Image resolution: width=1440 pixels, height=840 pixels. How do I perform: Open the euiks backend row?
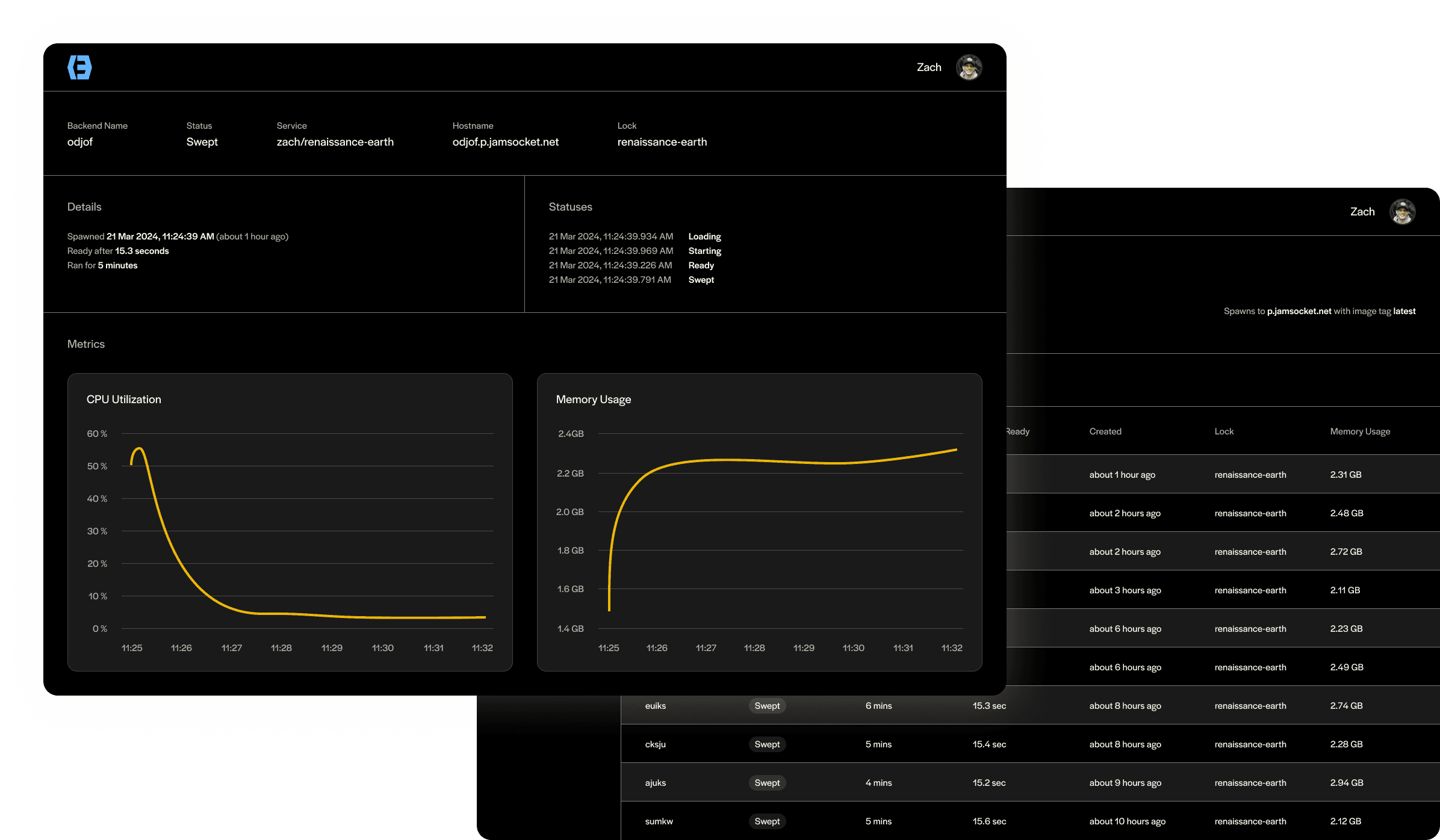tap(655, 706)
